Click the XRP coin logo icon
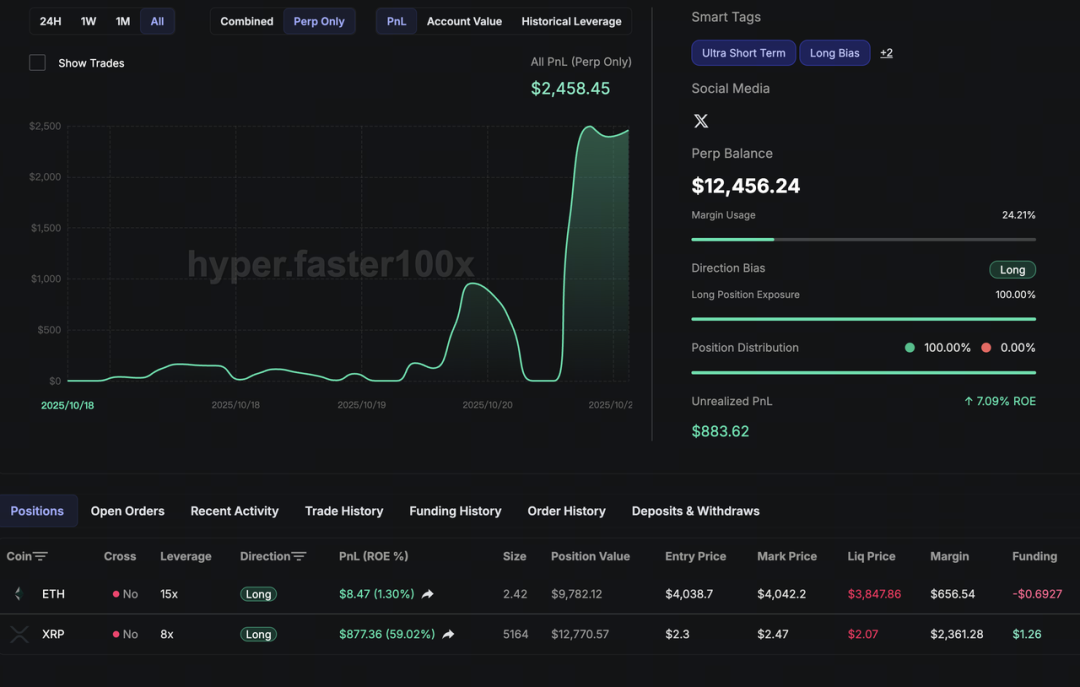Image resolution: width=1080 pixels, height=687 pixels. click(19, 634)
